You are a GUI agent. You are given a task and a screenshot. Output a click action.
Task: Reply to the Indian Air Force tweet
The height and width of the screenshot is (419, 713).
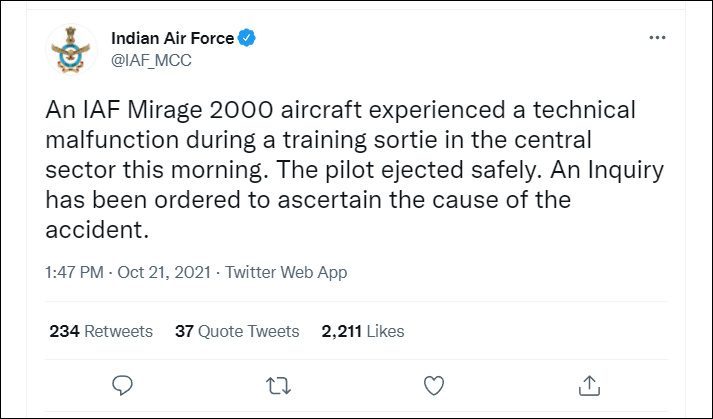pyautogui.click(x=122, y=384)
